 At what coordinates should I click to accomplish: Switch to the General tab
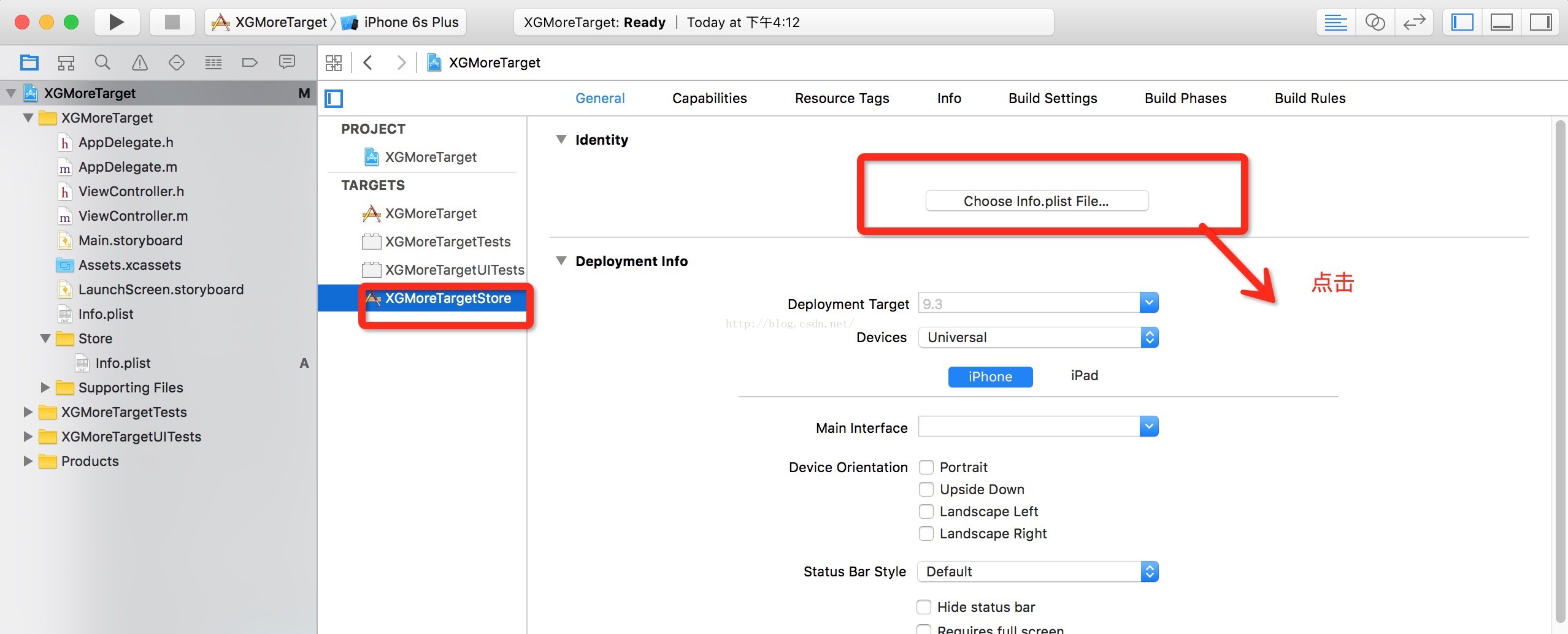click(600, 98)
